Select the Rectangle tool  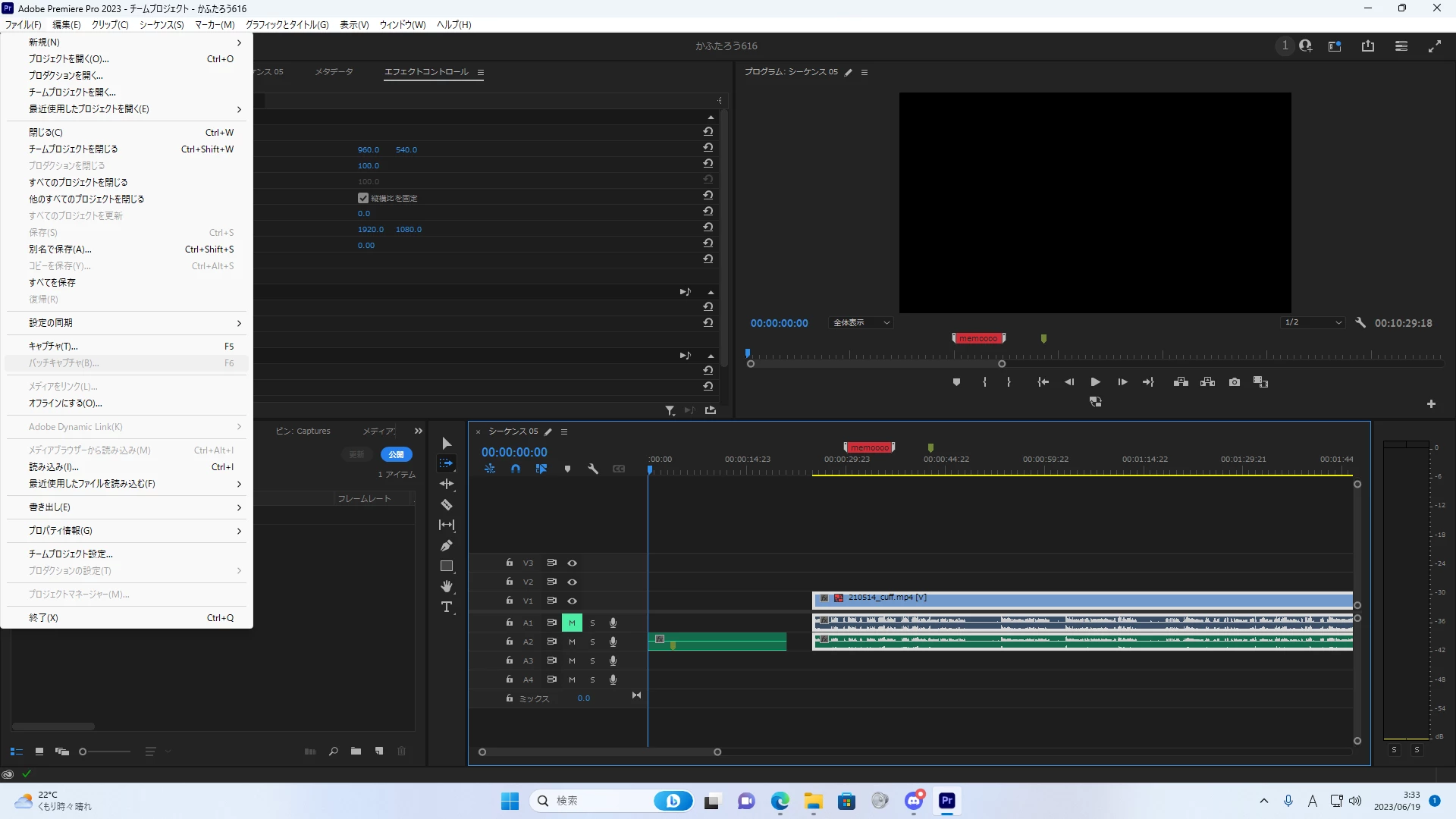(447, 566)
